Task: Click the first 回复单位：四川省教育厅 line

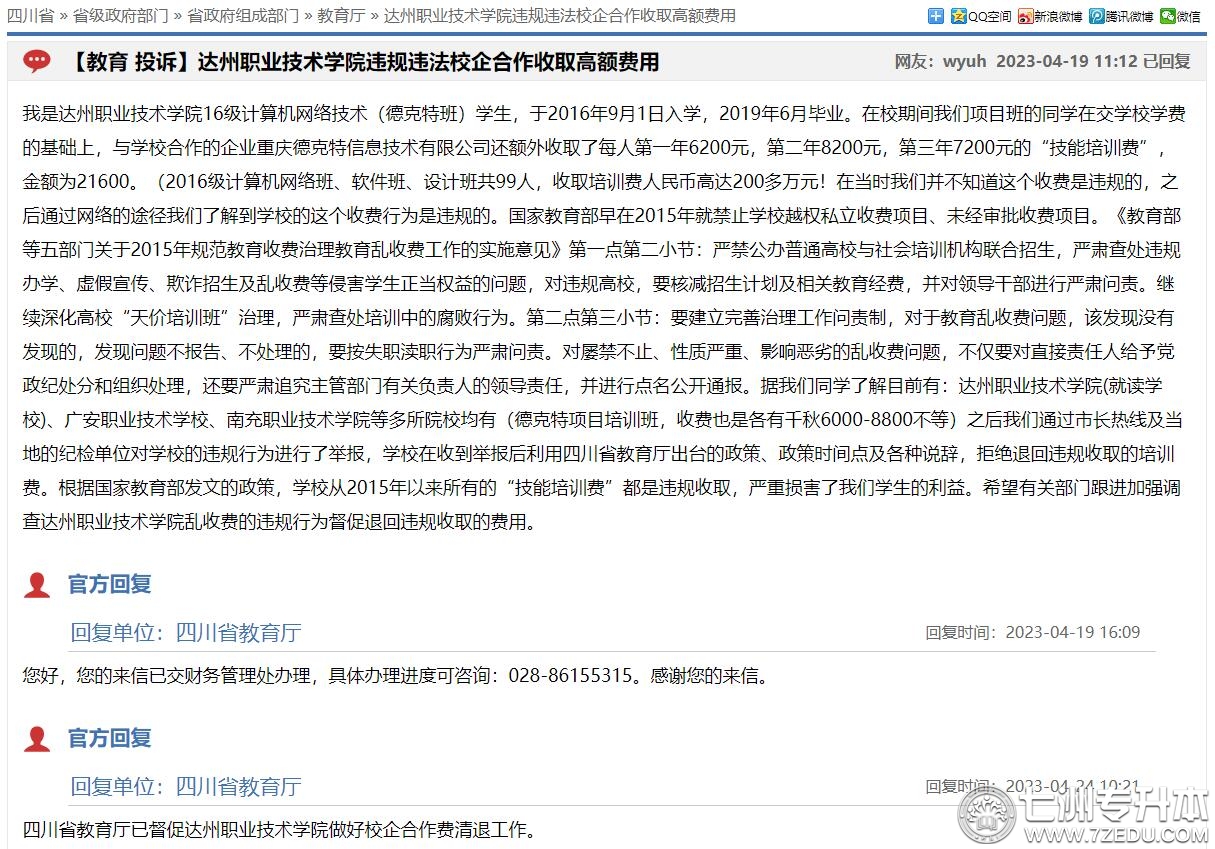Action: [x=185, y=633]
